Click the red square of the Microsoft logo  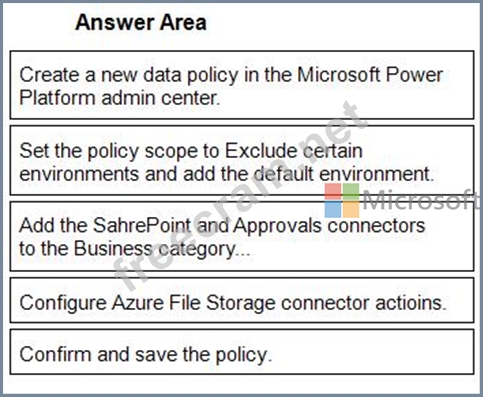click(x=333, y=191)
